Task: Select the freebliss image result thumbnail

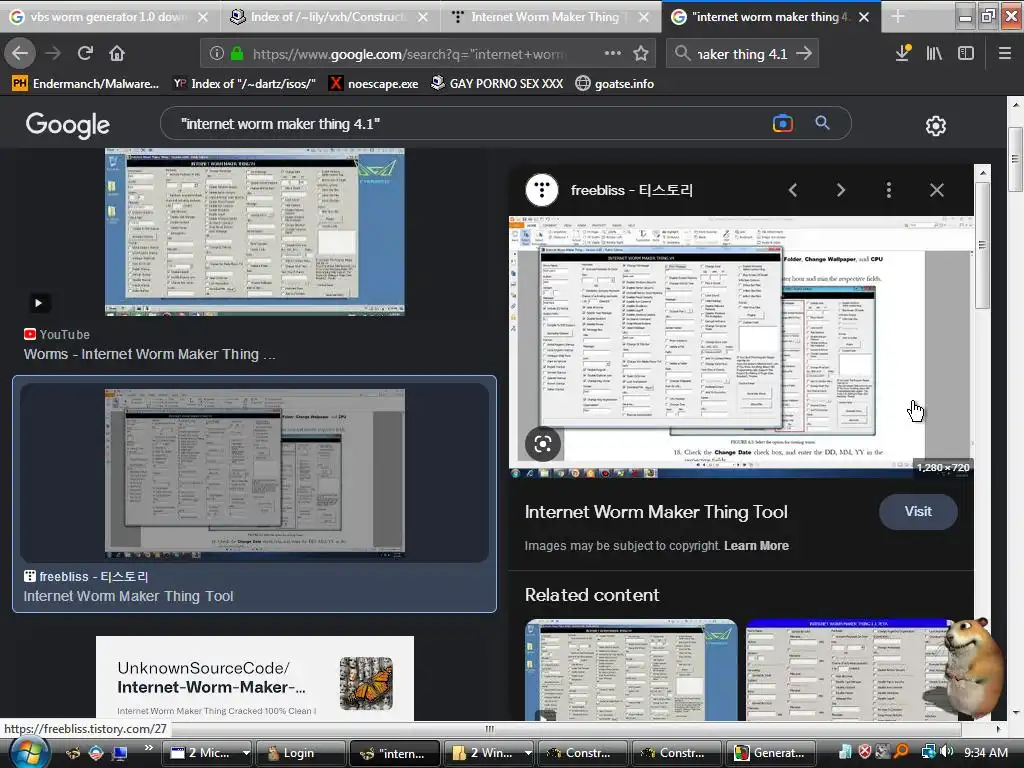Action: pos(255,473)
